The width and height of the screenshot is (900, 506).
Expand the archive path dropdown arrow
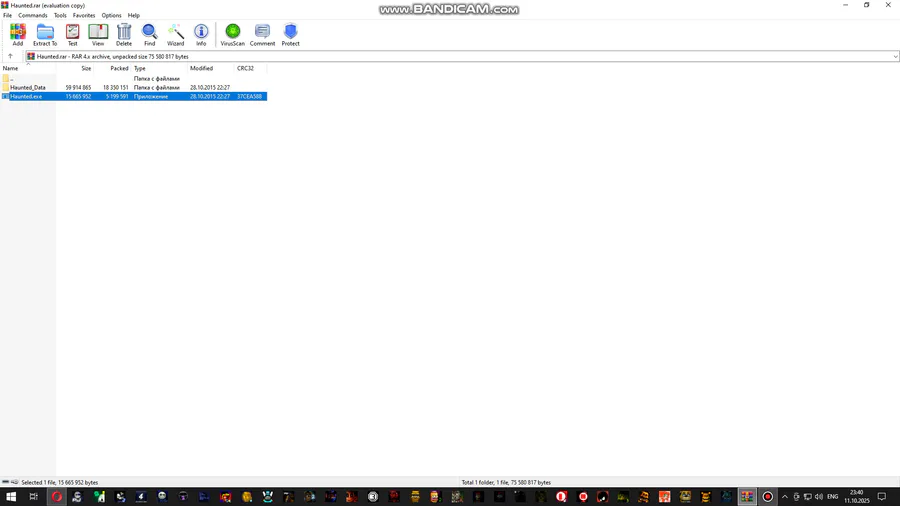click(895, 57)
